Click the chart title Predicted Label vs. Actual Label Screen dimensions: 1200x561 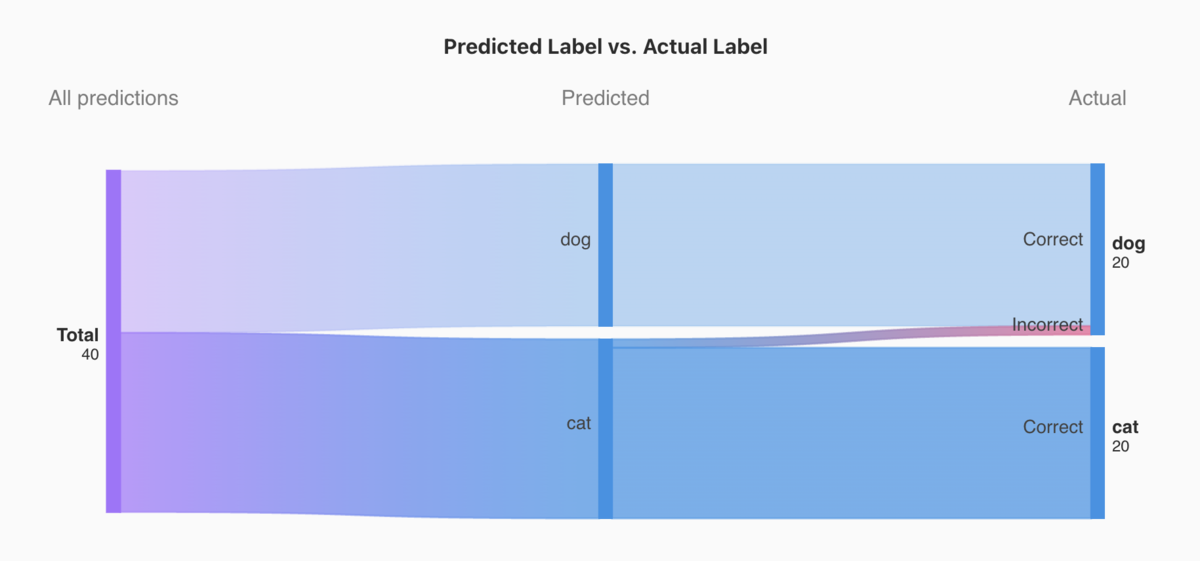point(605,47)
